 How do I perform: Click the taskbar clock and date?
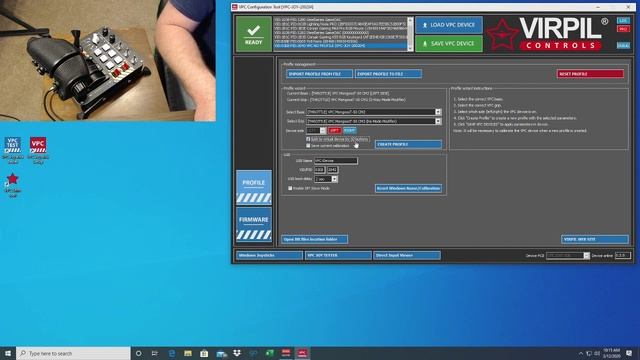[x=611, y=353]
